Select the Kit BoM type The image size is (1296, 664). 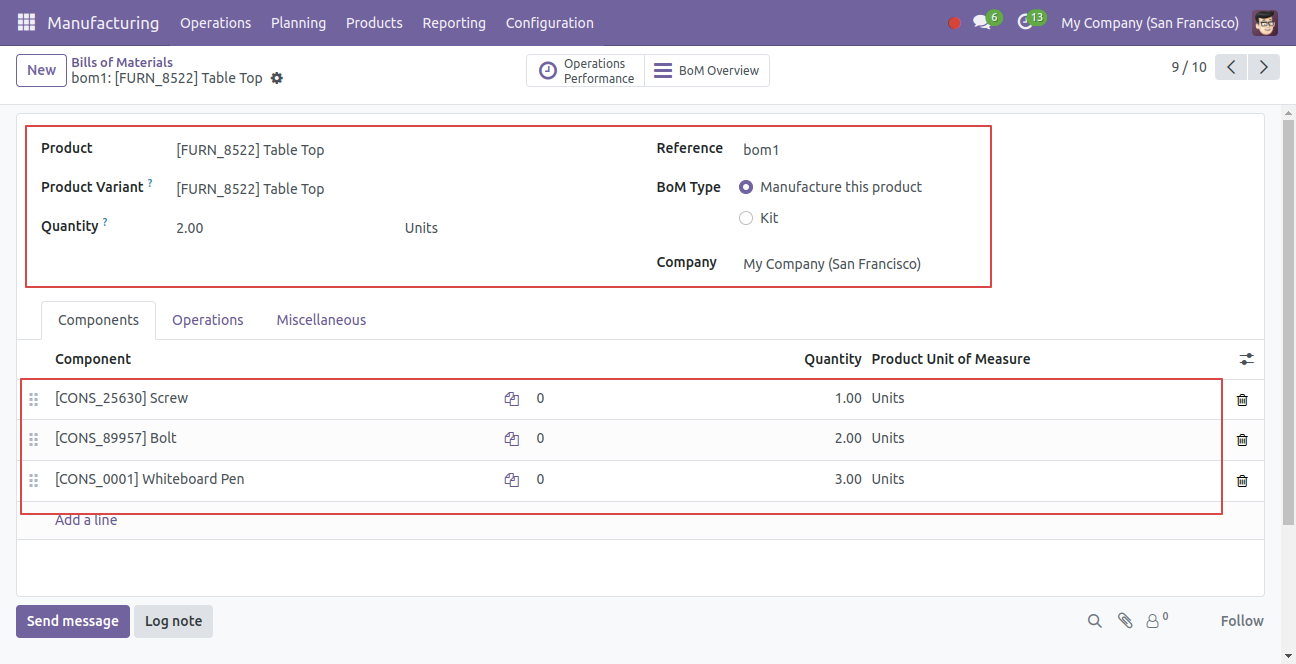coord(746,218)
